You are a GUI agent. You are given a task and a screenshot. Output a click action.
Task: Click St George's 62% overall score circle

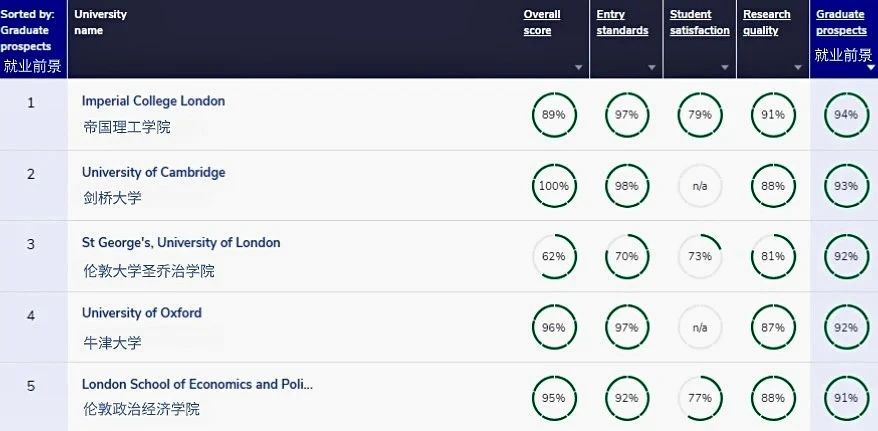point(554,256)
